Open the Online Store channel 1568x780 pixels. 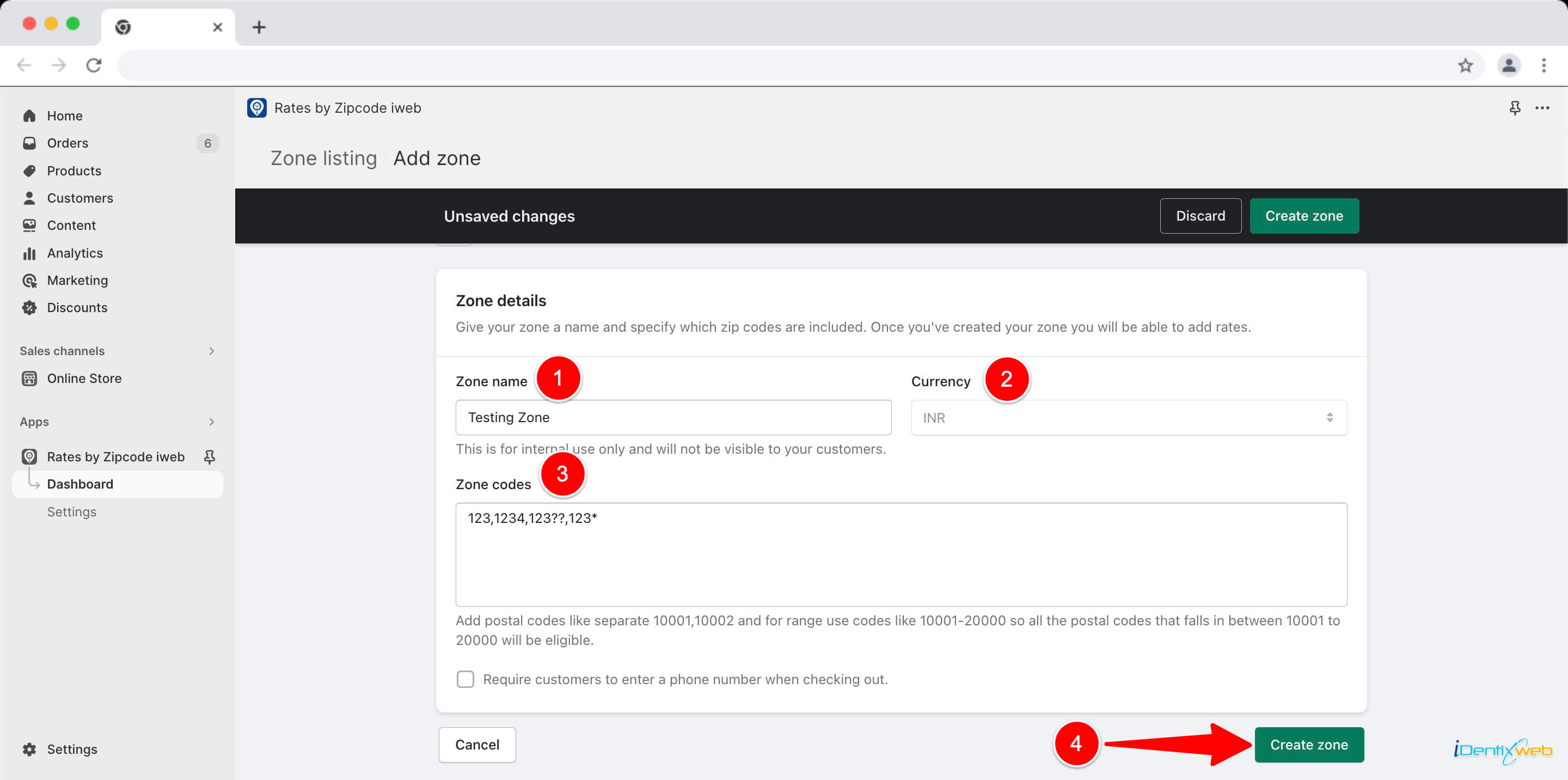tap(84, 379)
